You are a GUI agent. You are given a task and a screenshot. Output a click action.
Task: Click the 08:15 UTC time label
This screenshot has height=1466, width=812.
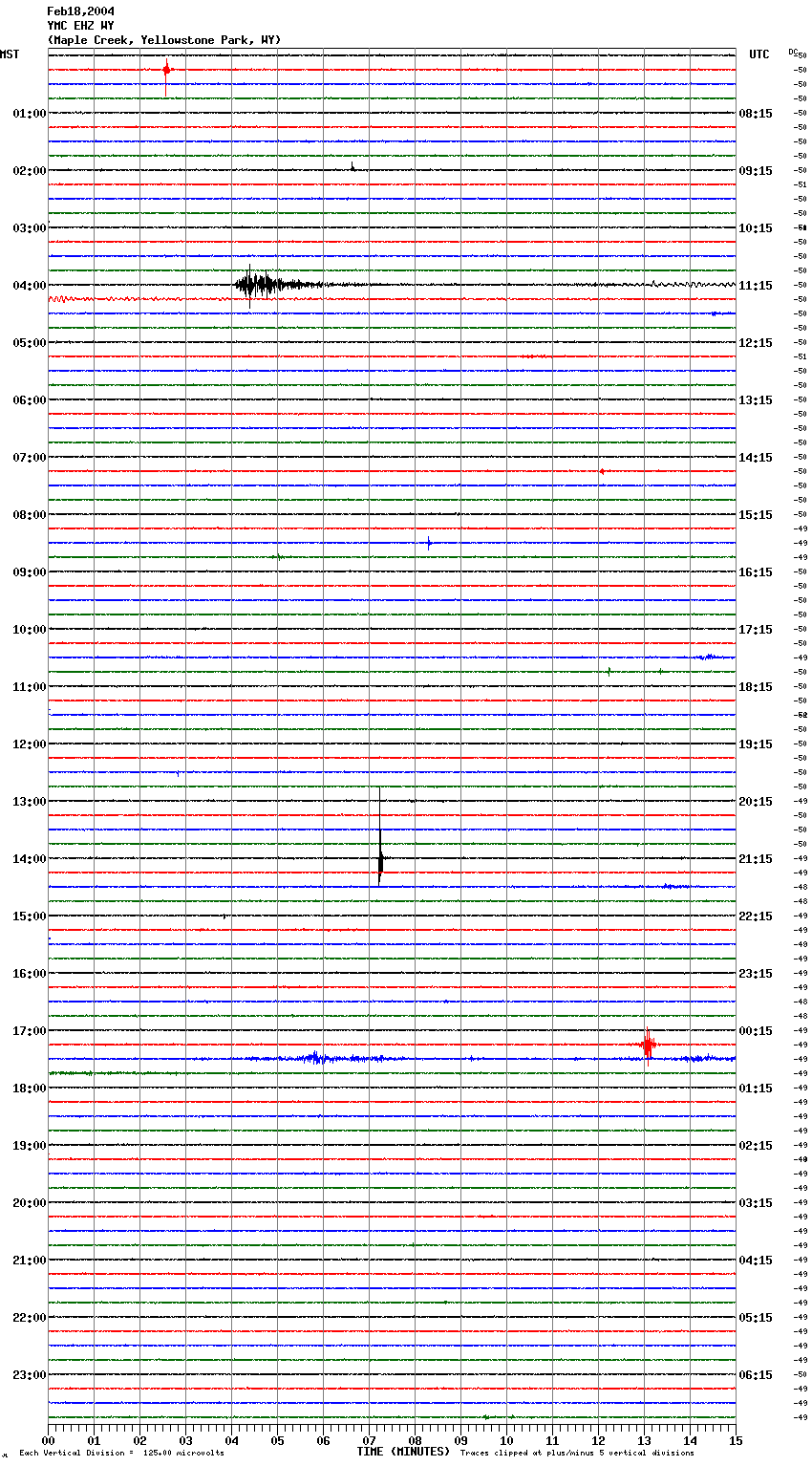coord(756,114)
